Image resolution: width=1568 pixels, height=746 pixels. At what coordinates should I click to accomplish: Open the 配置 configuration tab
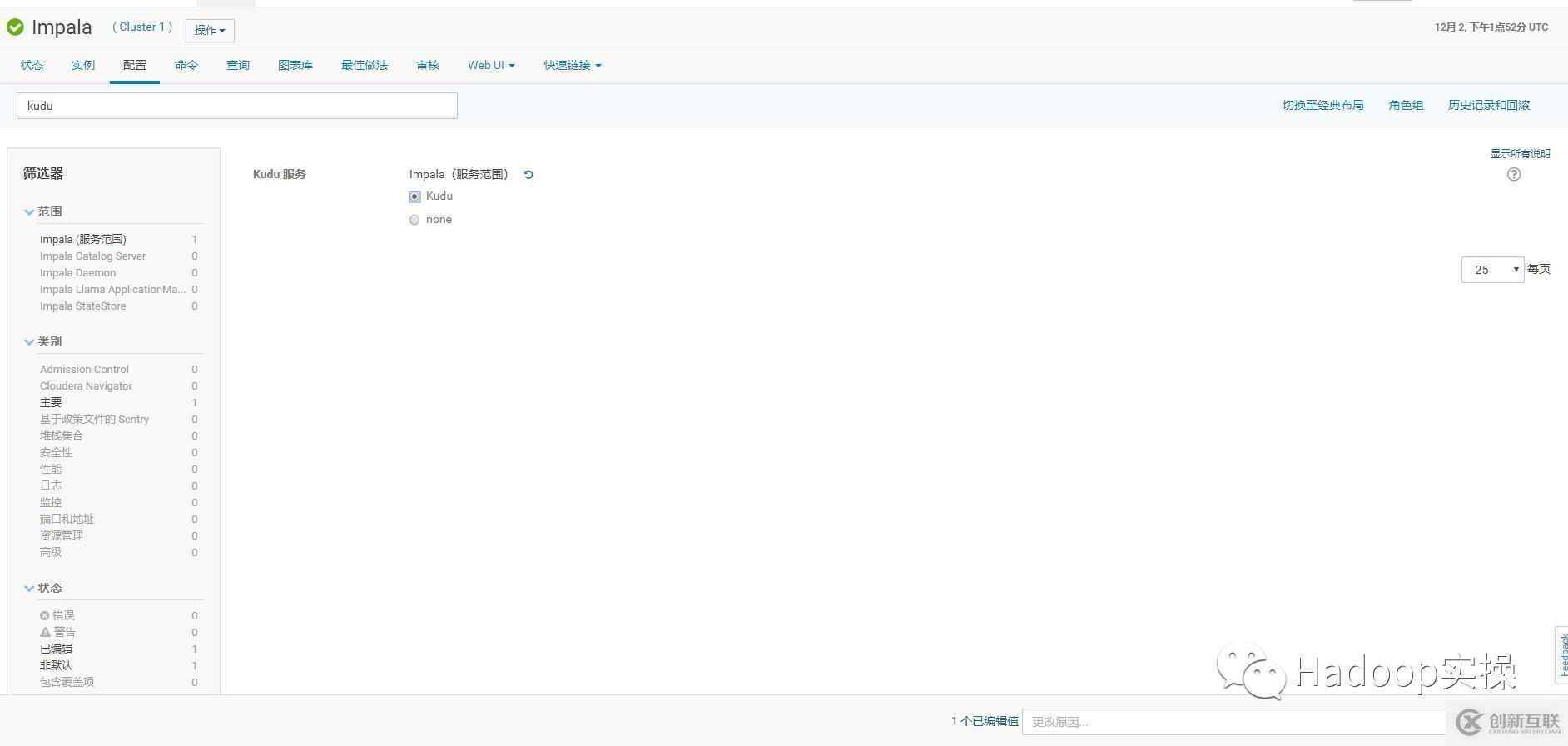click(135, 65)
